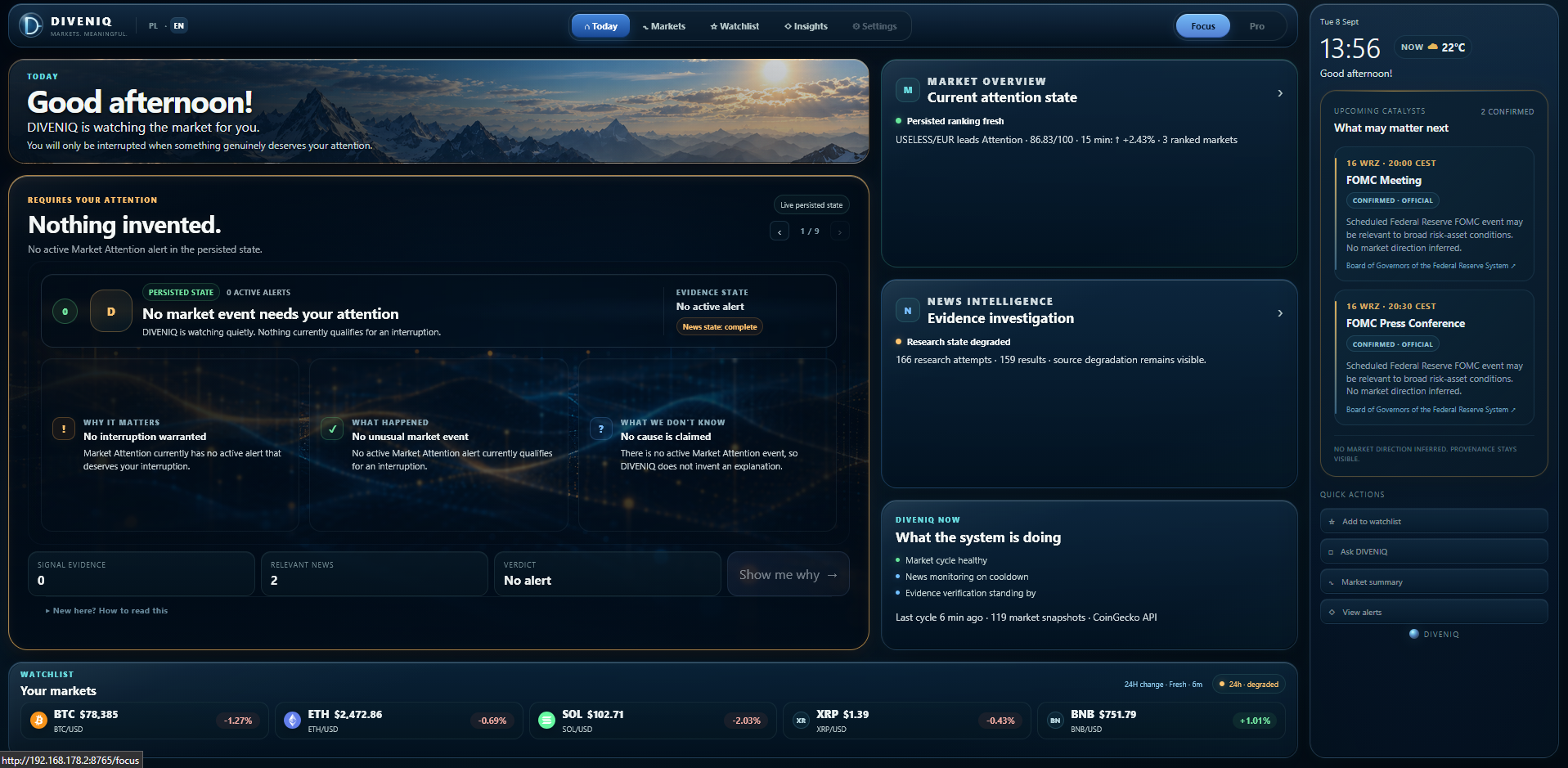Click the Solana SOL coin icon

(x=546, y=720)
